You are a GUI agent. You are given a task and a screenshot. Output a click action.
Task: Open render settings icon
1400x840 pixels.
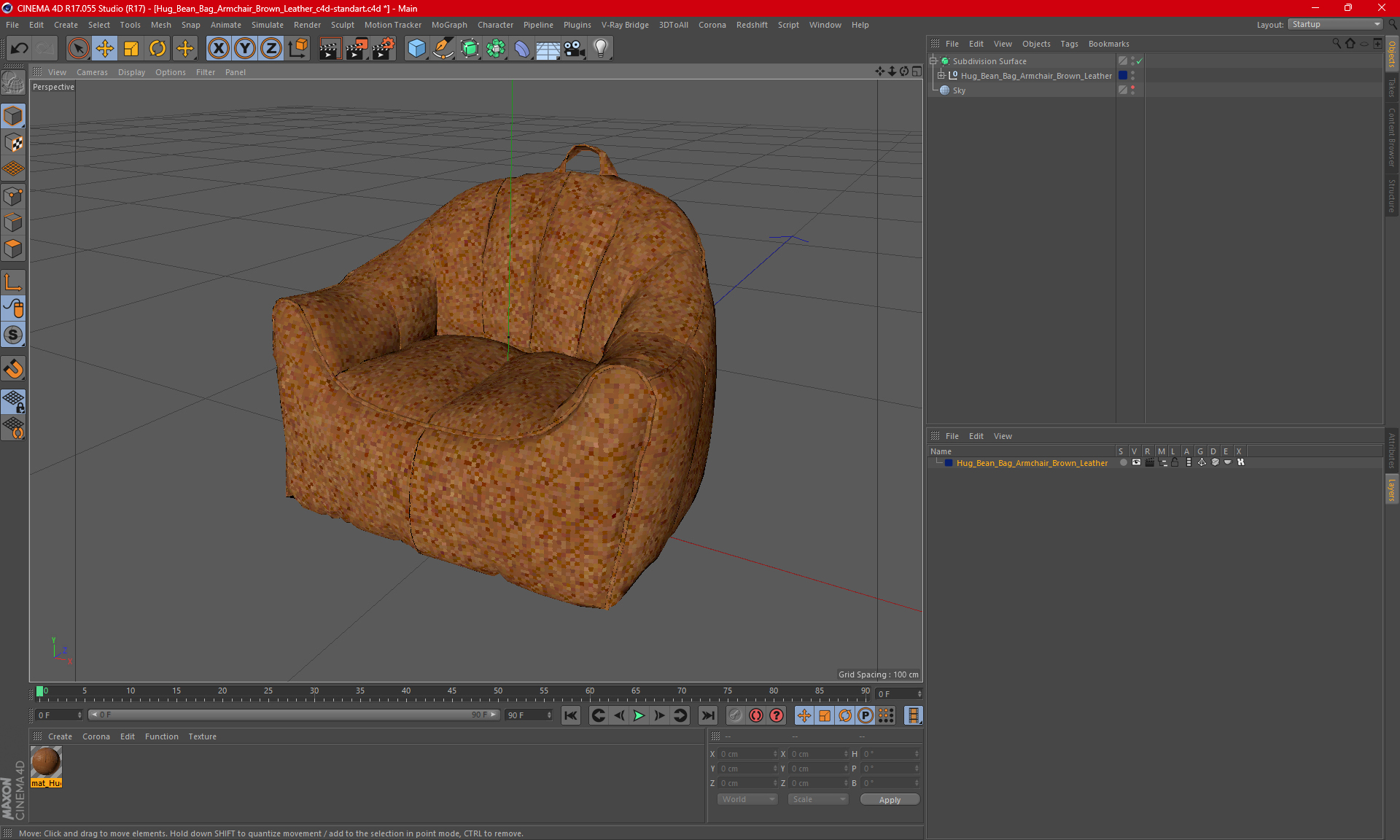[384, 49]
